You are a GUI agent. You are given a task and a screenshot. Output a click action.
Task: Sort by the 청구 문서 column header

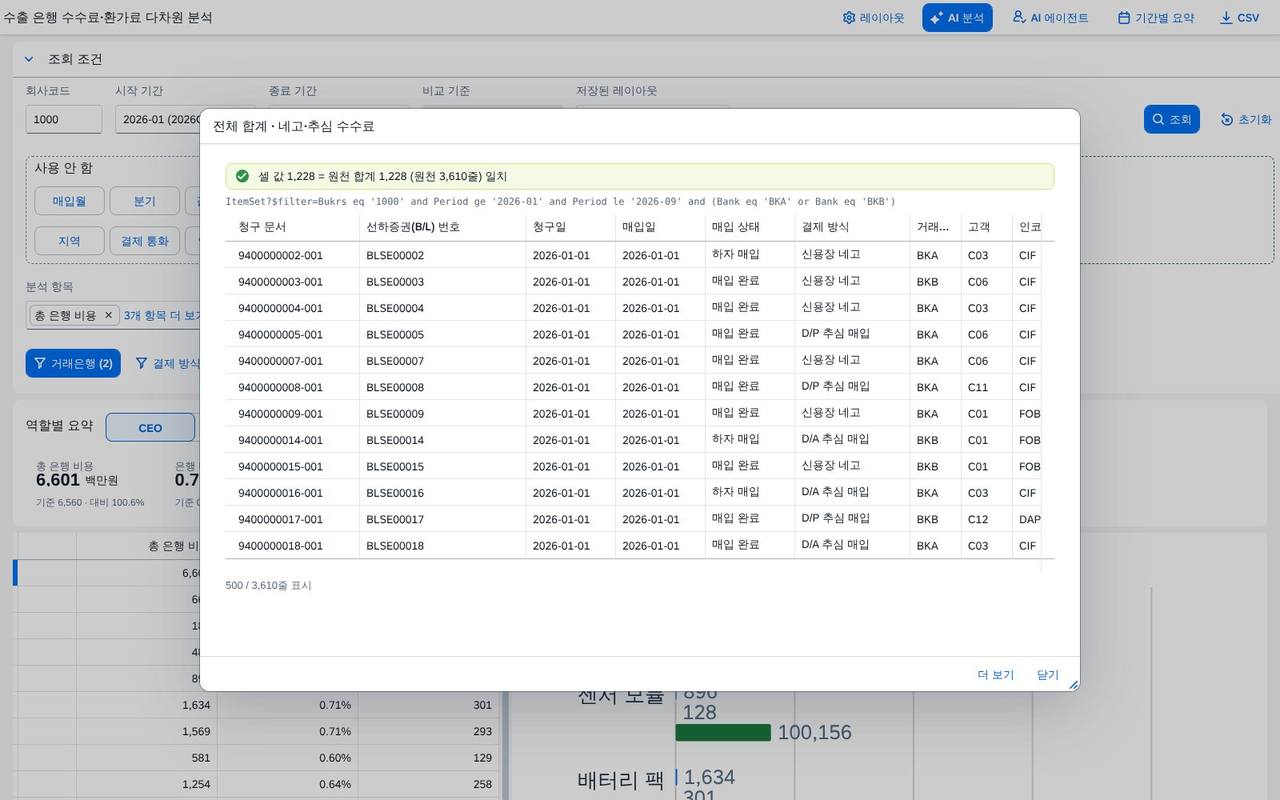coord(292,227)
